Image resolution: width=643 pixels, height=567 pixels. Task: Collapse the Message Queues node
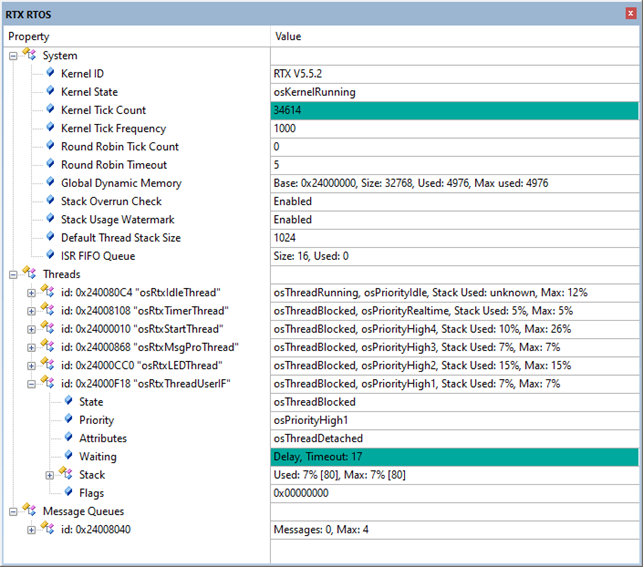coord(13,512)
